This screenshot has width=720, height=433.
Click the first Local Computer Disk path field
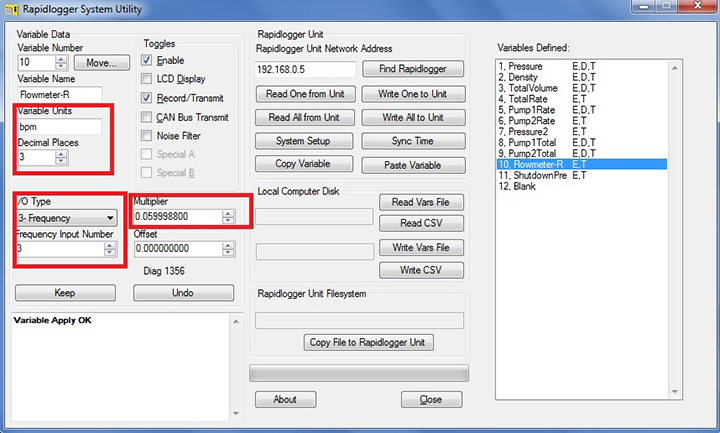(314, 217)
